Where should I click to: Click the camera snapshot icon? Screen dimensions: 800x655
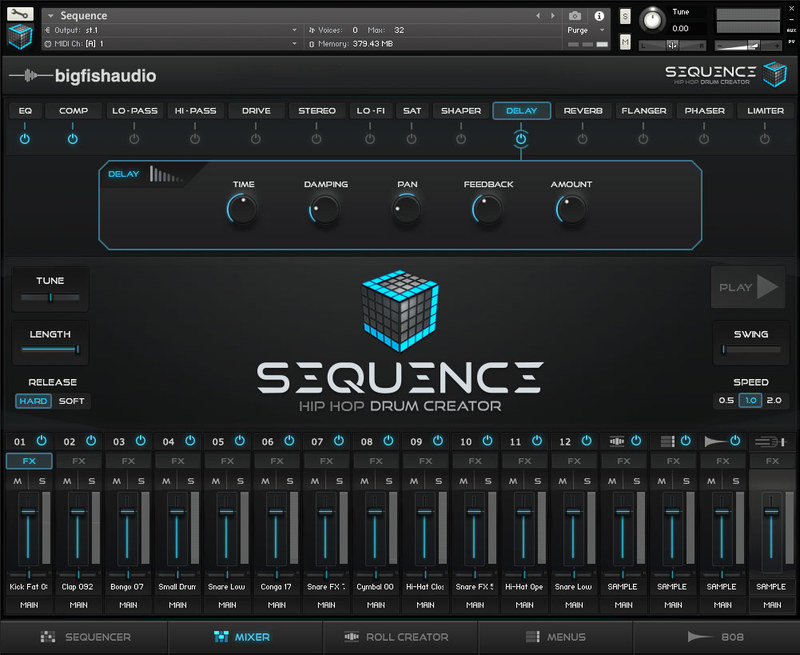pyautogui.click(x=575, y=16)
